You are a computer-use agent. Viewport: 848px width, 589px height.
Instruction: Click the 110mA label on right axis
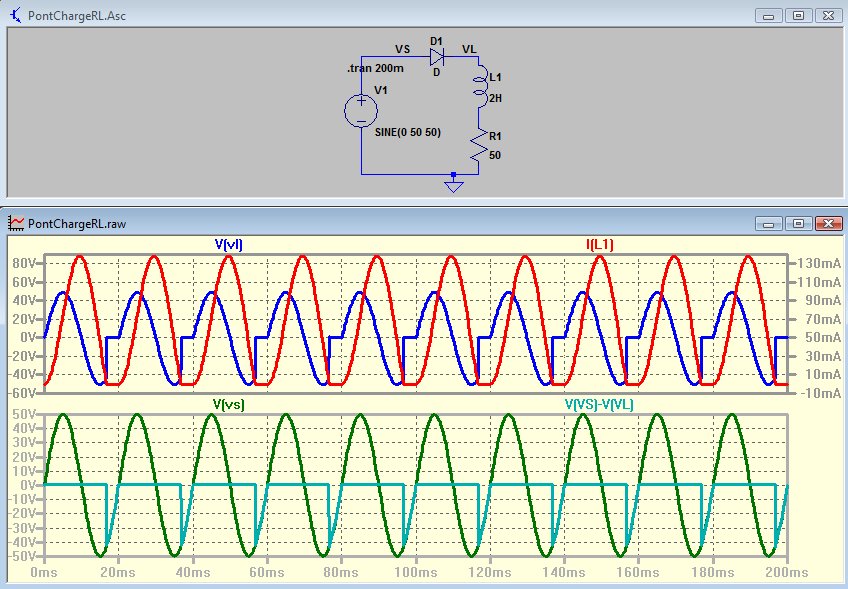[819, 282]
